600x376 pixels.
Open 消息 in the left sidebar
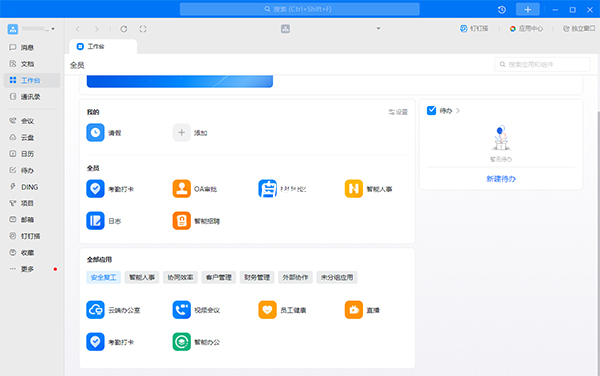coord(27,47)
